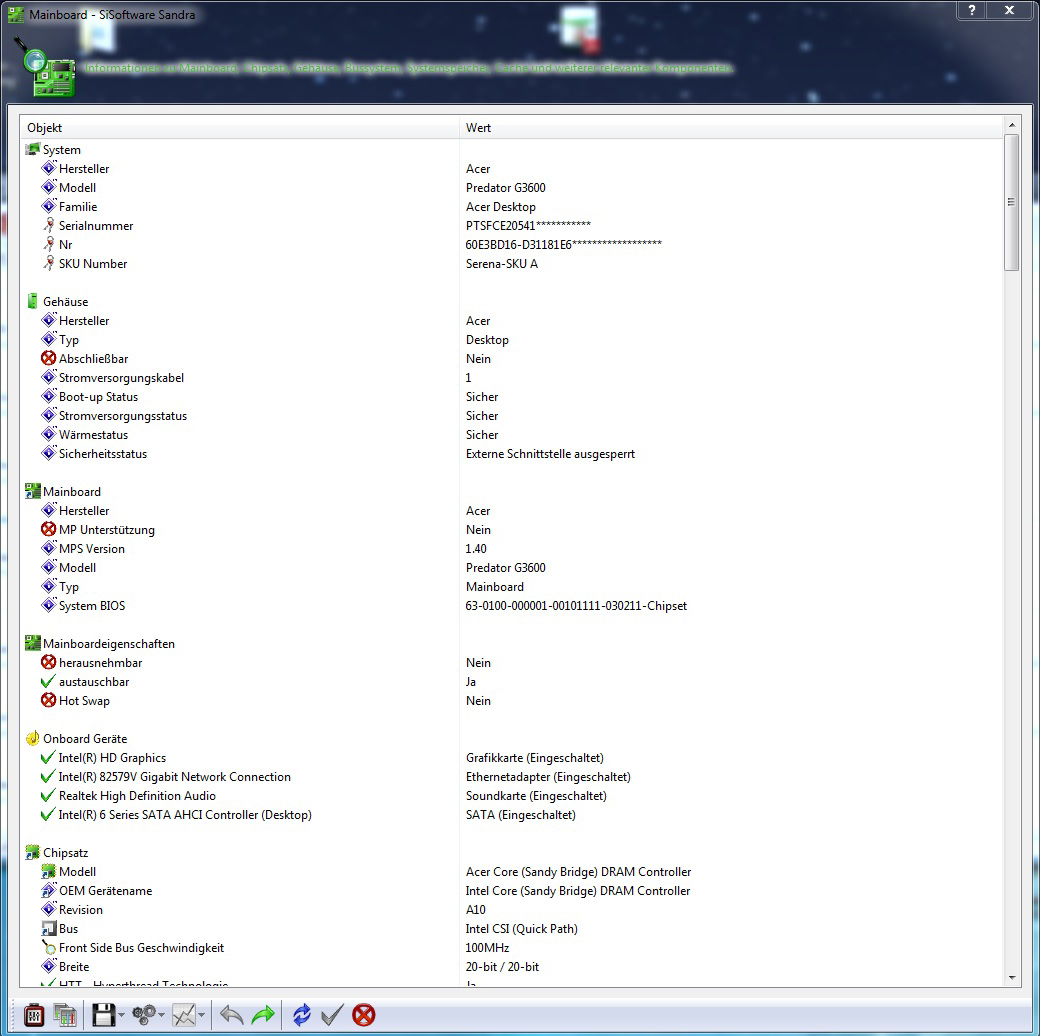Click the red X icon beside Abschließbar

pyautogui.click(x=48, y=358)
